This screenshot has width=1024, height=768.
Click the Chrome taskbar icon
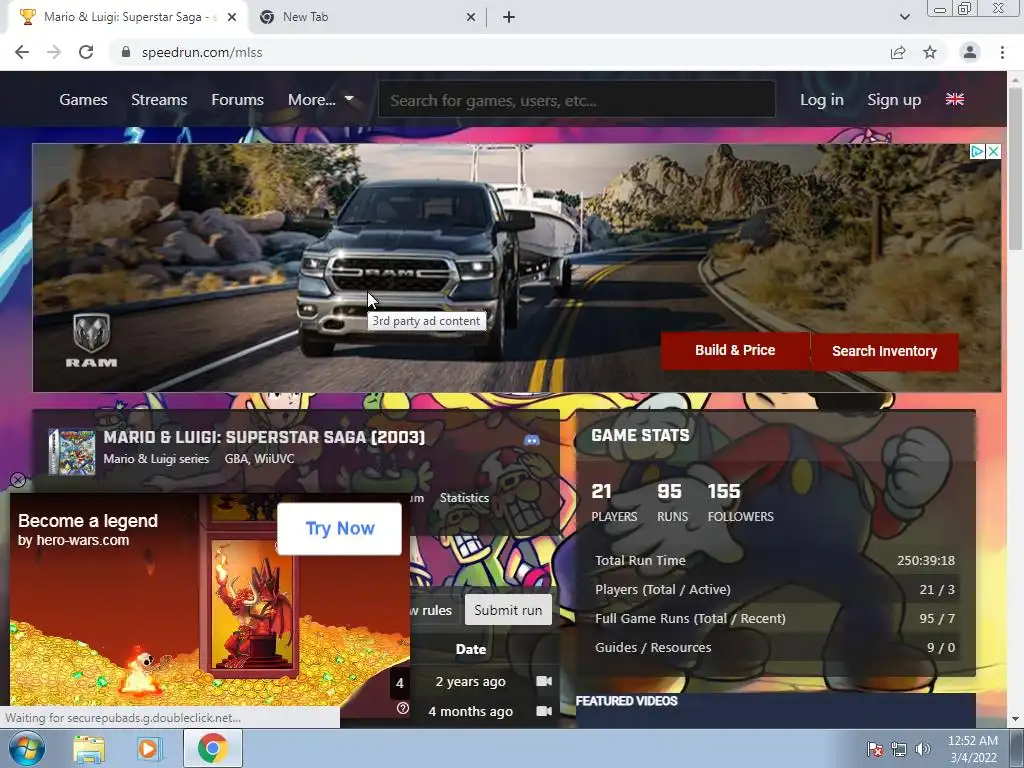pyautogui.click(x=213, y=748)
